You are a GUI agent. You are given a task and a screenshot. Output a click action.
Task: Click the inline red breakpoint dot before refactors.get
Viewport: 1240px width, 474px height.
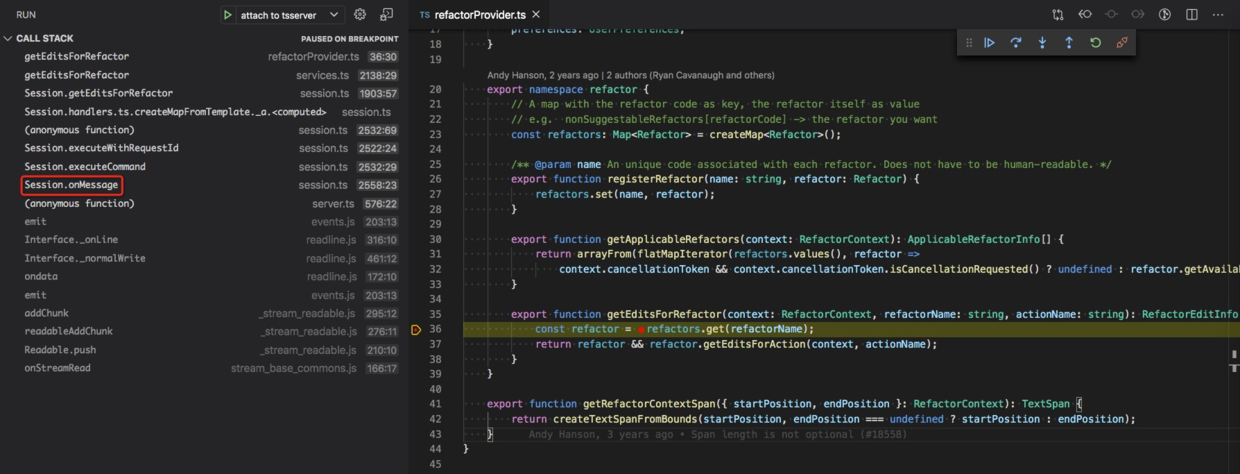pyautogui.click(x=641, y=329)
